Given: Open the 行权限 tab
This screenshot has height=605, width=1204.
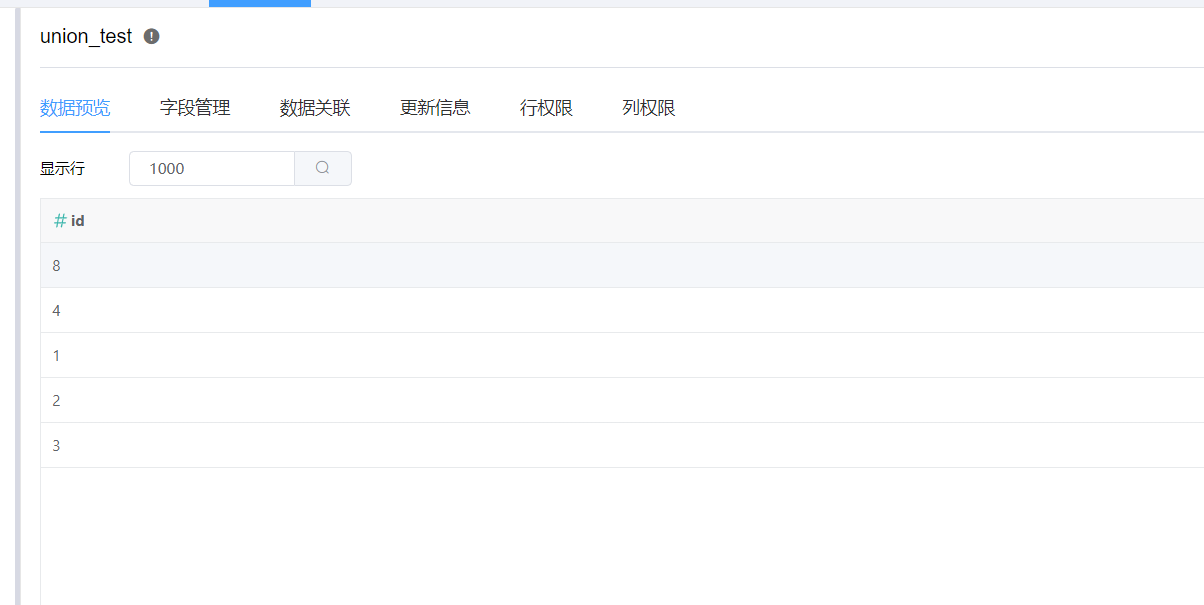Looking at the screenshot, I should tap(546, 108).
